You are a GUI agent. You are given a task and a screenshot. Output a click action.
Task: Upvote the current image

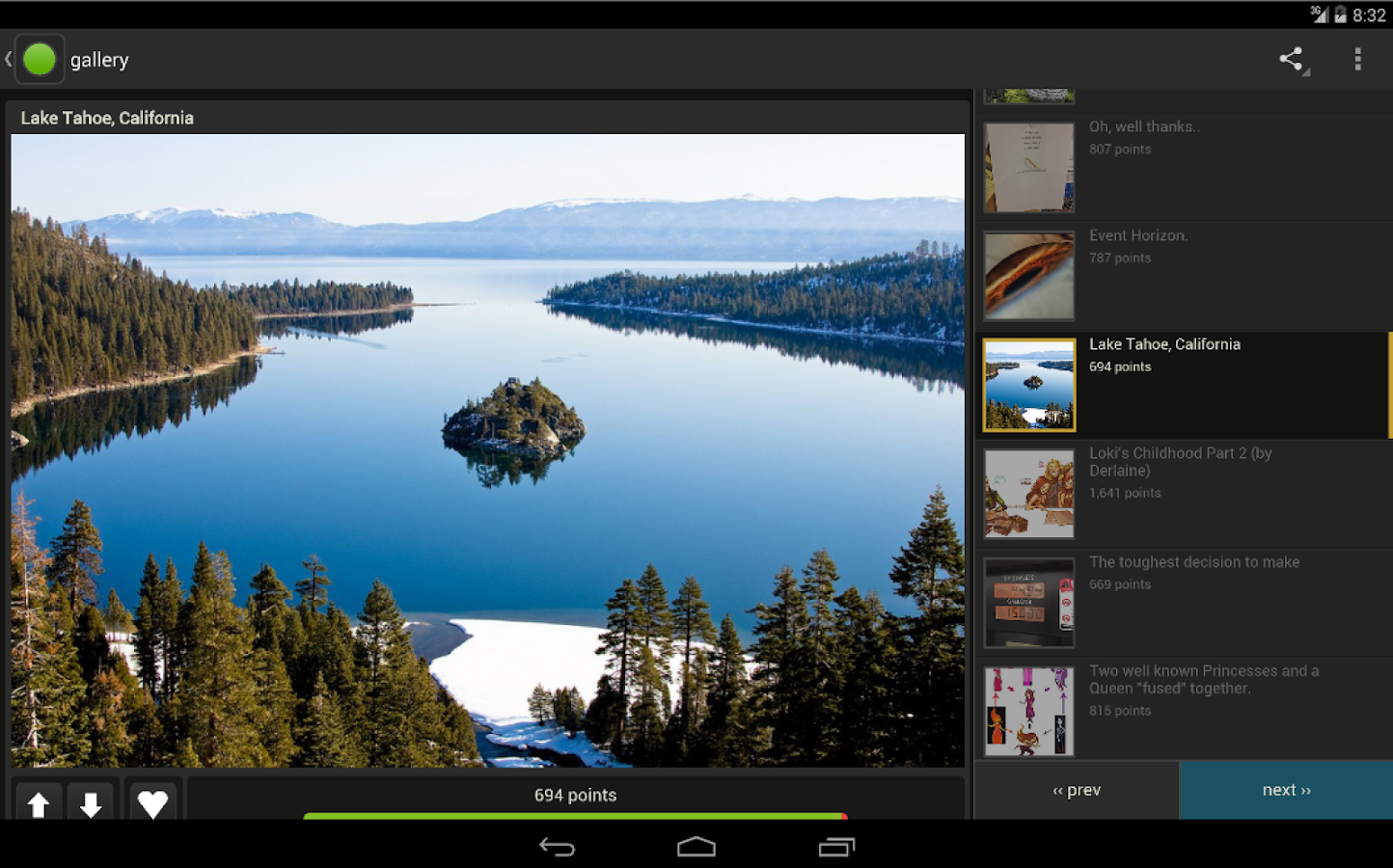[38, 803]
